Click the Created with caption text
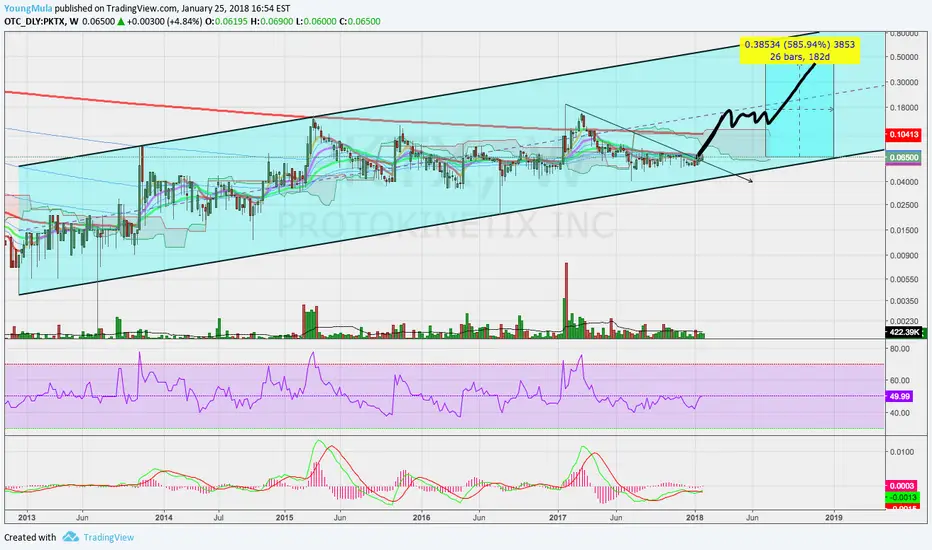This screenshot has height=550, width=932. (x=30, y=538)
